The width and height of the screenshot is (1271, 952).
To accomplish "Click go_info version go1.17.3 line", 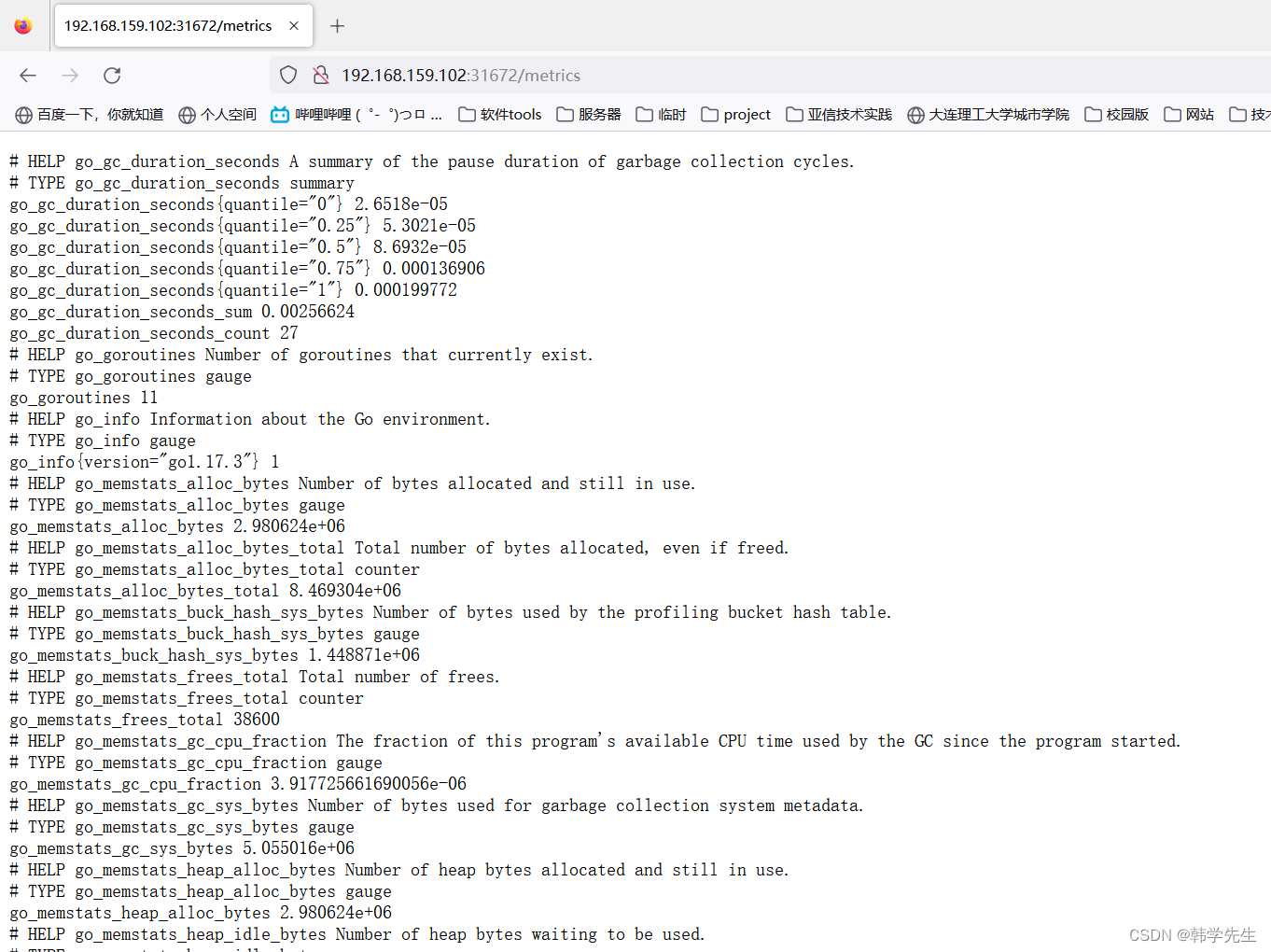I will tap(145, 462).
